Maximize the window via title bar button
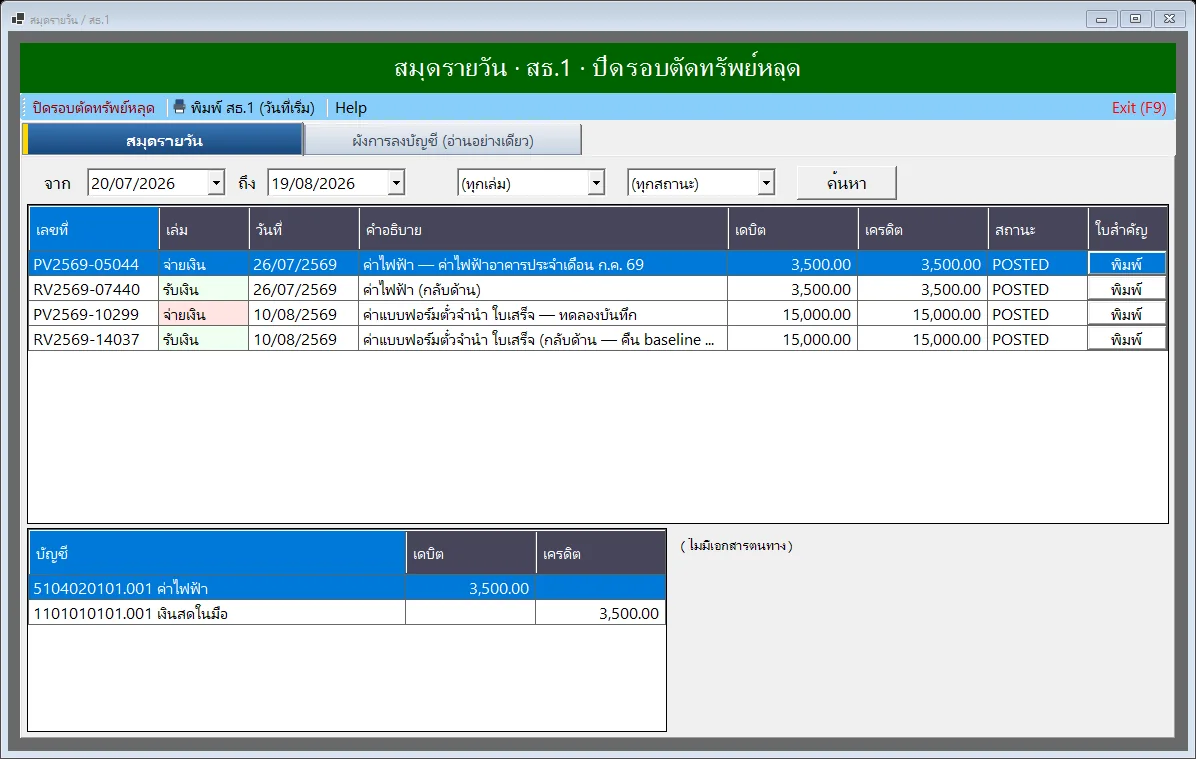The height and width of the screenshot is (759, 1196). point(1135,19)
